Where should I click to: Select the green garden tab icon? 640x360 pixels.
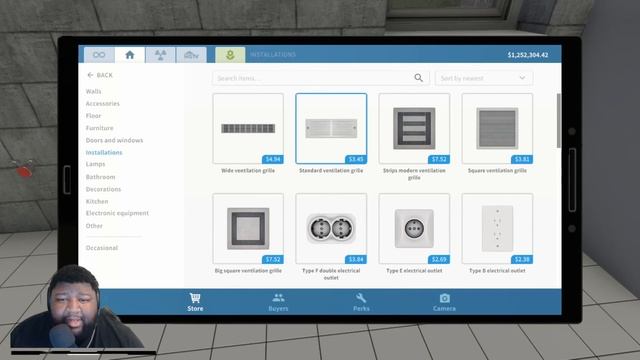(230, 55)
